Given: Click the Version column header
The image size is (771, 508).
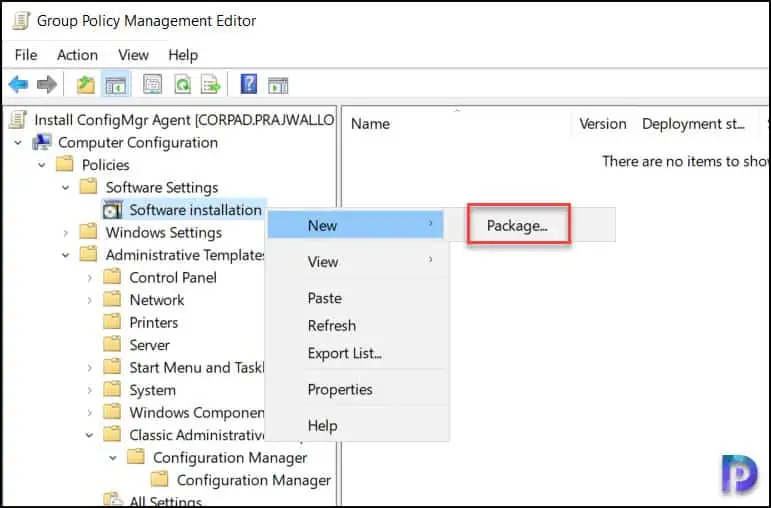Looking at the screenshot, I should 603,124.
